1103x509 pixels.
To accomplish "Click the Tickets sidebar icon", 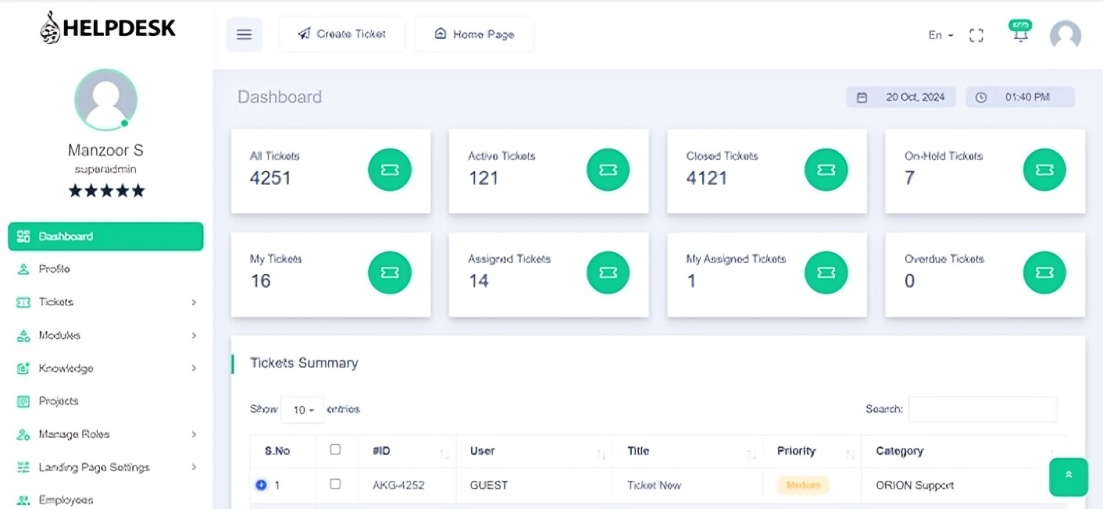I will click(x=23, y=302).
